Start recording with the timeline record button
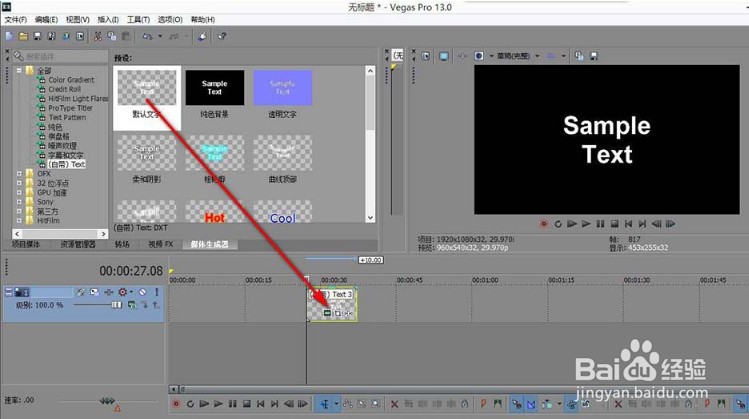The height and width of the screenshot is (419, 749). [x=176, y=404]
